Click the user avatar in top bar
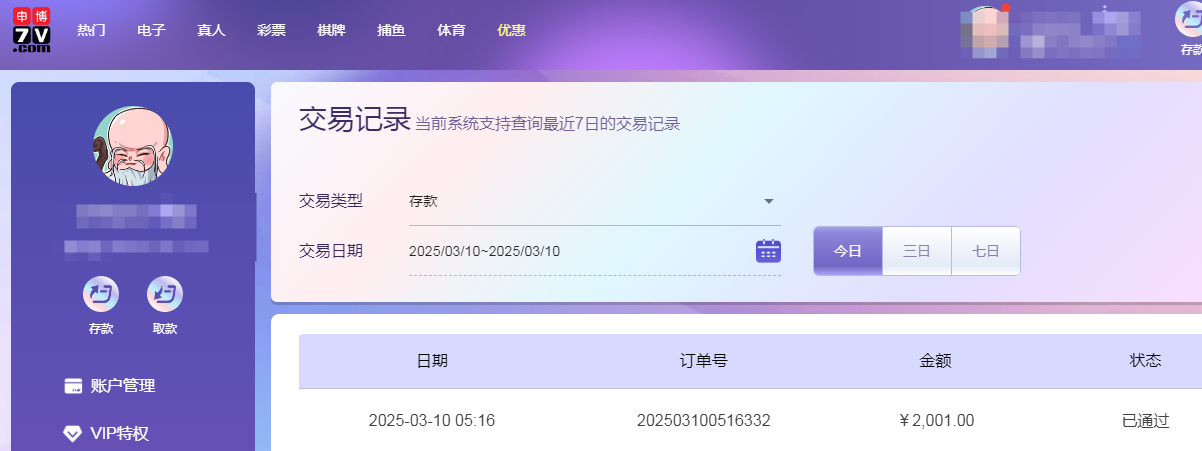The height and width of the screenshot is (451, 1202). pyautogui.click(x=984, y=30)
